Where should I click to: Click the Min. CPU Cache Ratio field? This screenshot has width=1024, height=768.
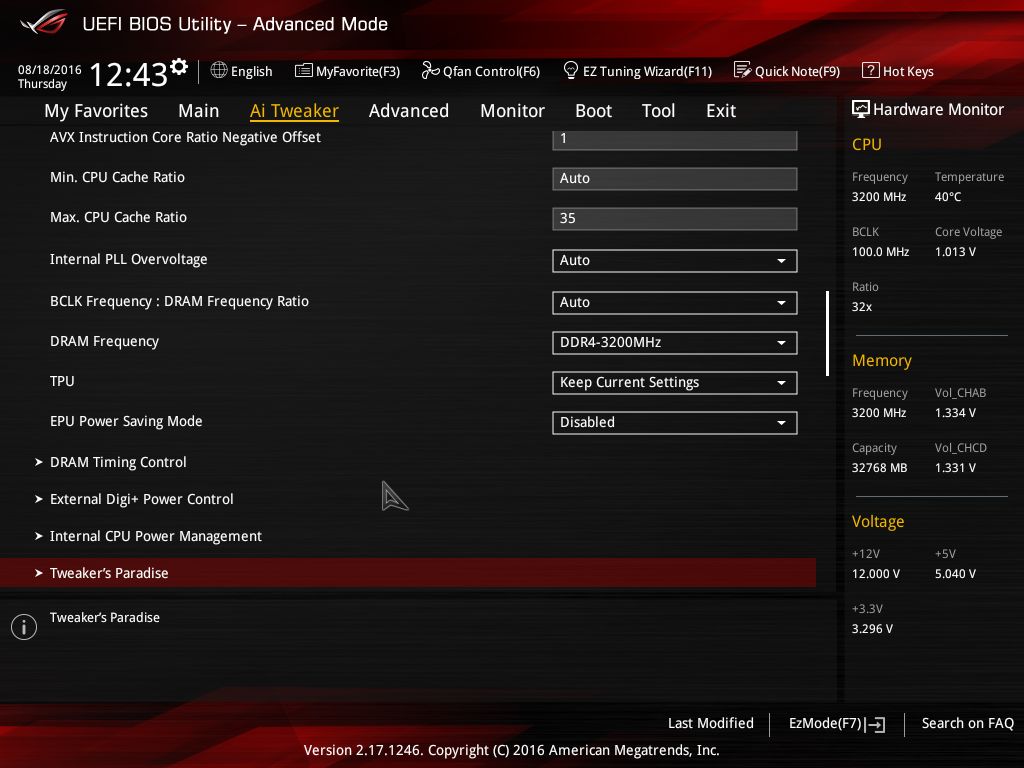675,179
